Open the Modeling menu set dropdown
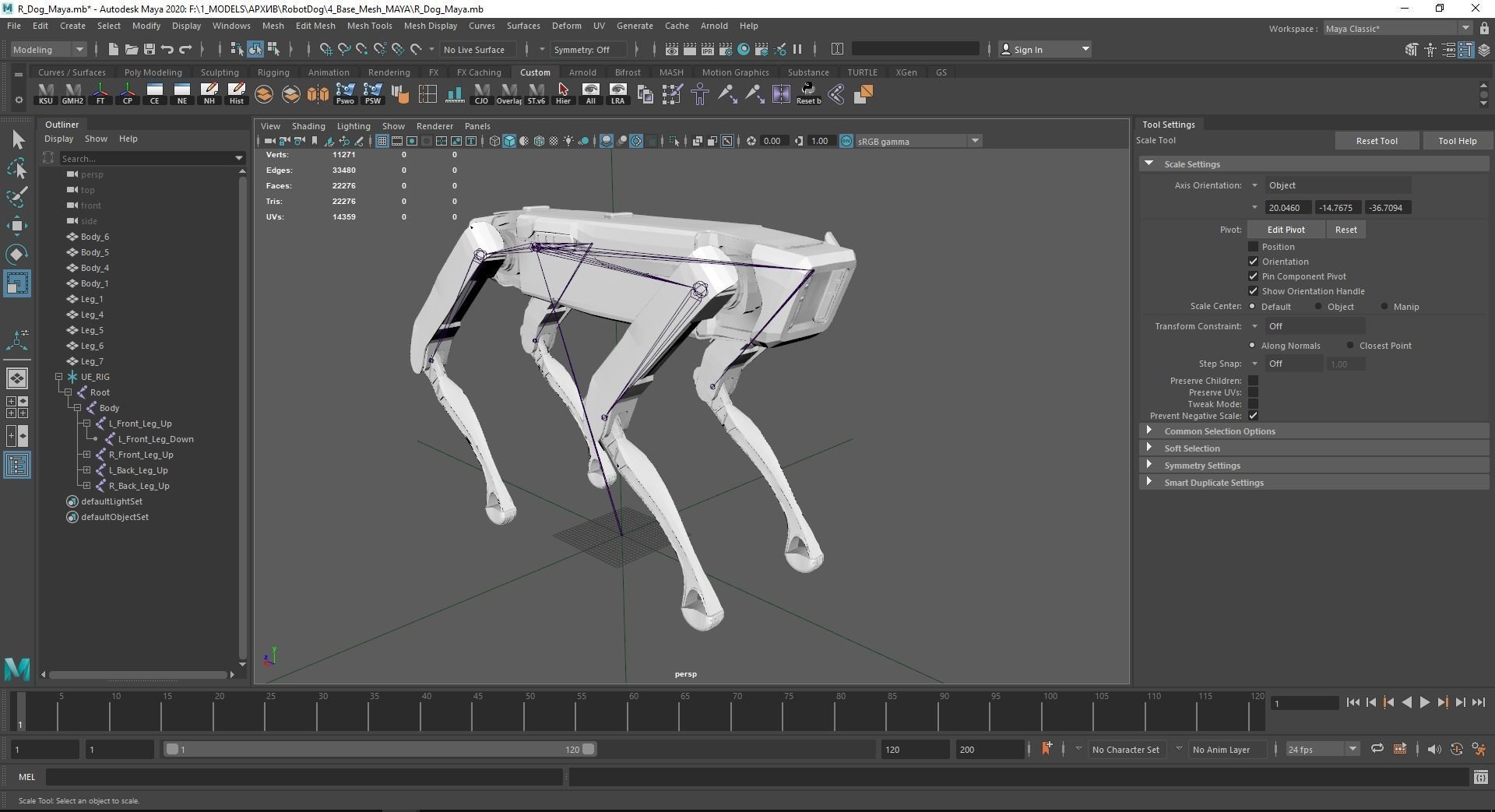The width and height of the screenshot is (1495, 812). tap(48, 49)
